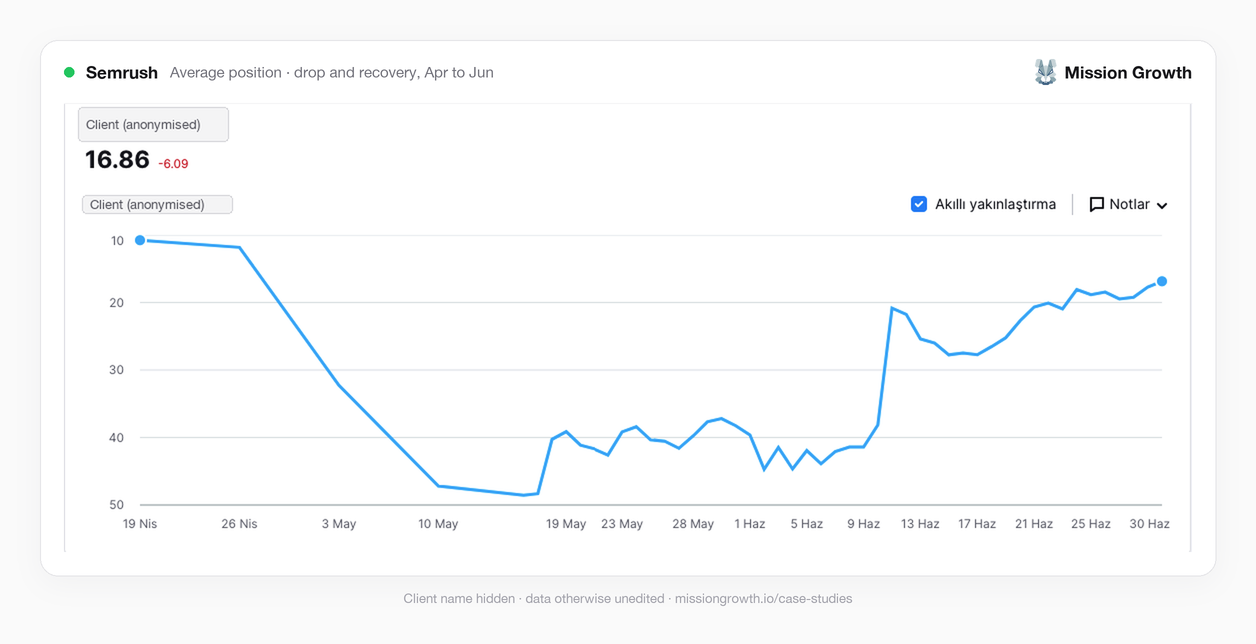Click the 5 Haz axis label
Image resolution: width=1256 pixels, height=644 pixels.
[807, 524]
